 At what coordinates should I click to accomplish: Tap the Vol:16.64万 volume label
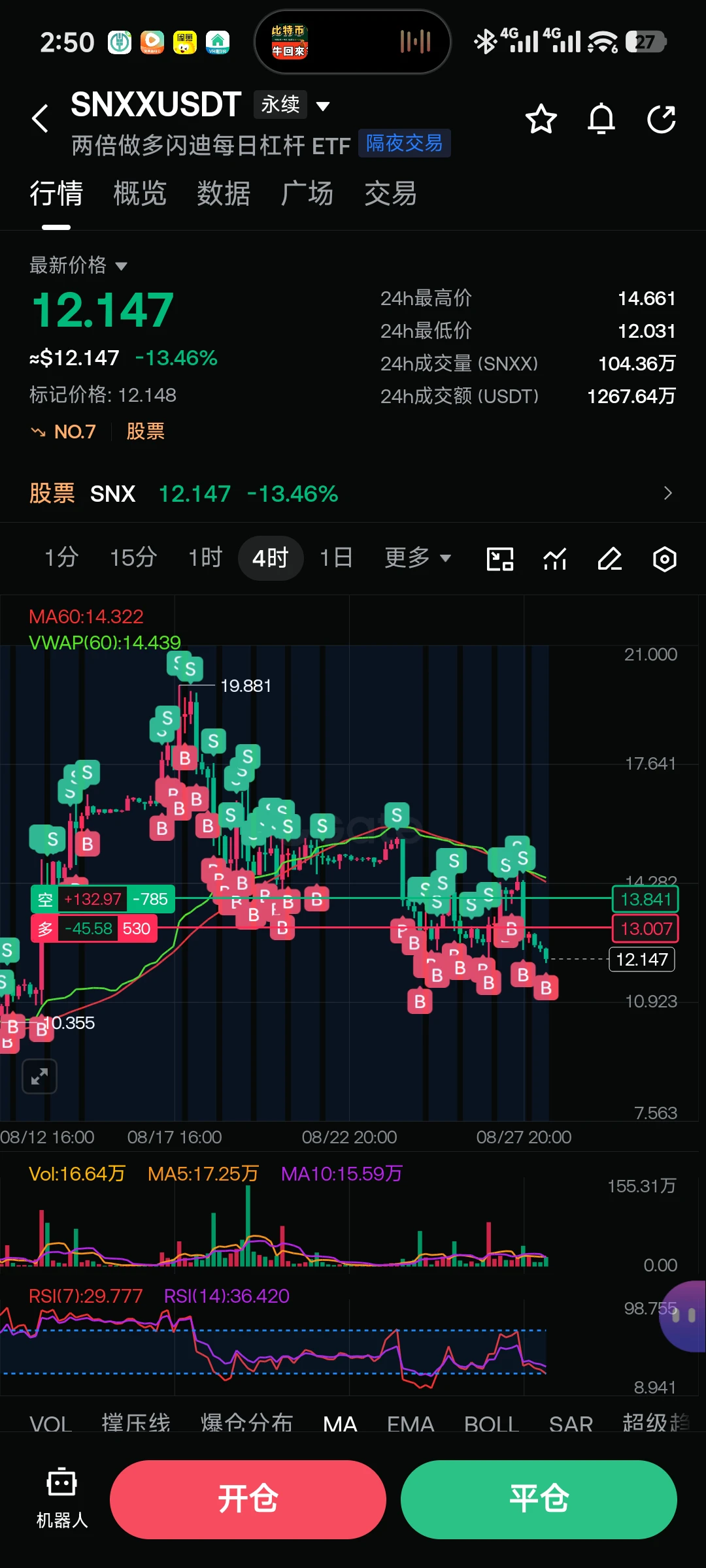coord(77,1173)
